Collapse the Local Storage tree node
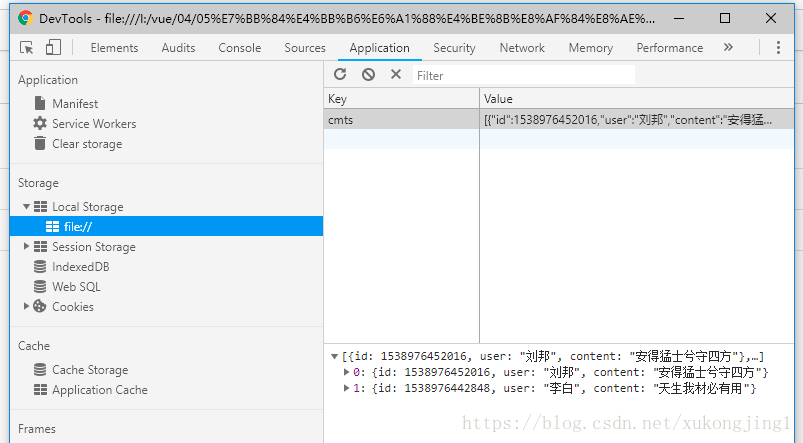This screenshot has height=443, width=803. tap(26, 206)
